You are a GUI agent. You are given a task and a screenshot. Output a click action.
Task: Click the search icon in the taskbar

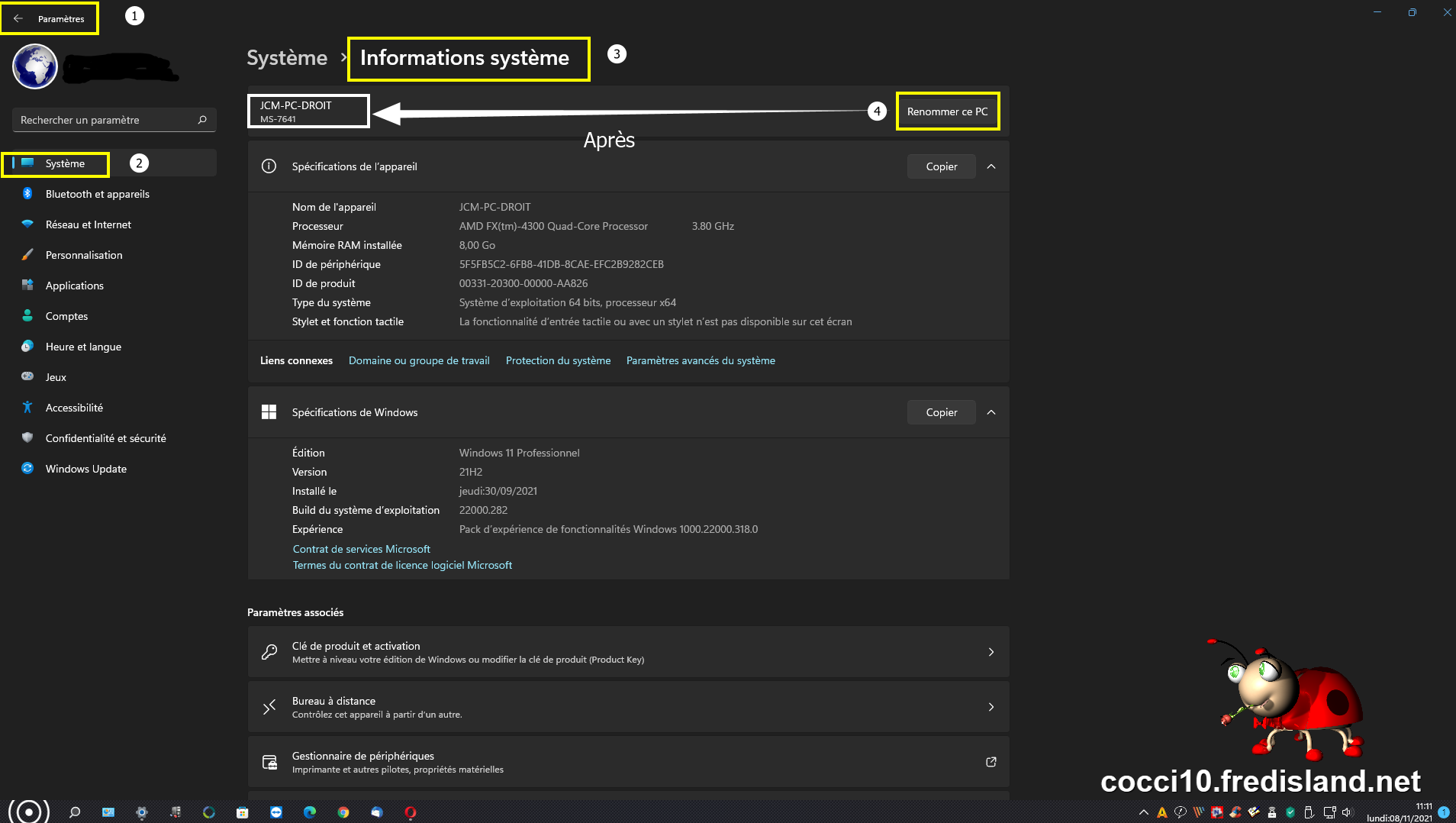pyautogui.click(x=75, y=812)
